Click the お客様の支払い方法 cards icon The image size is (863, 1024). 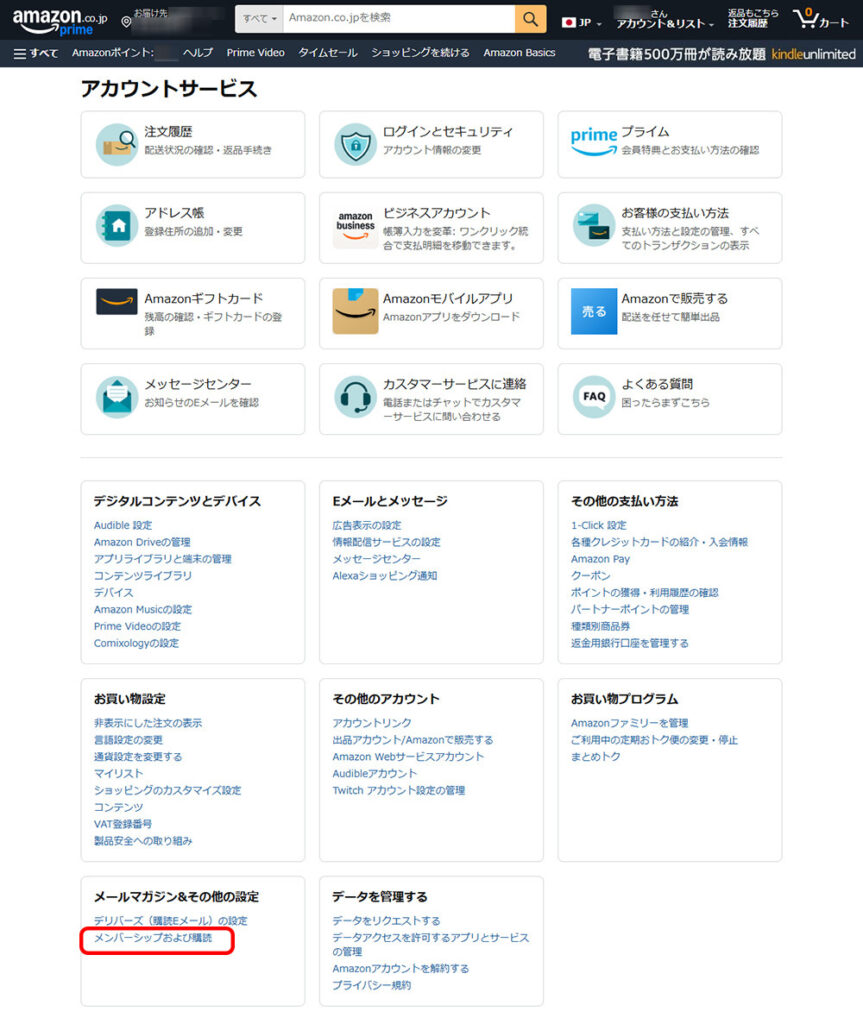(x=594, y=225)
